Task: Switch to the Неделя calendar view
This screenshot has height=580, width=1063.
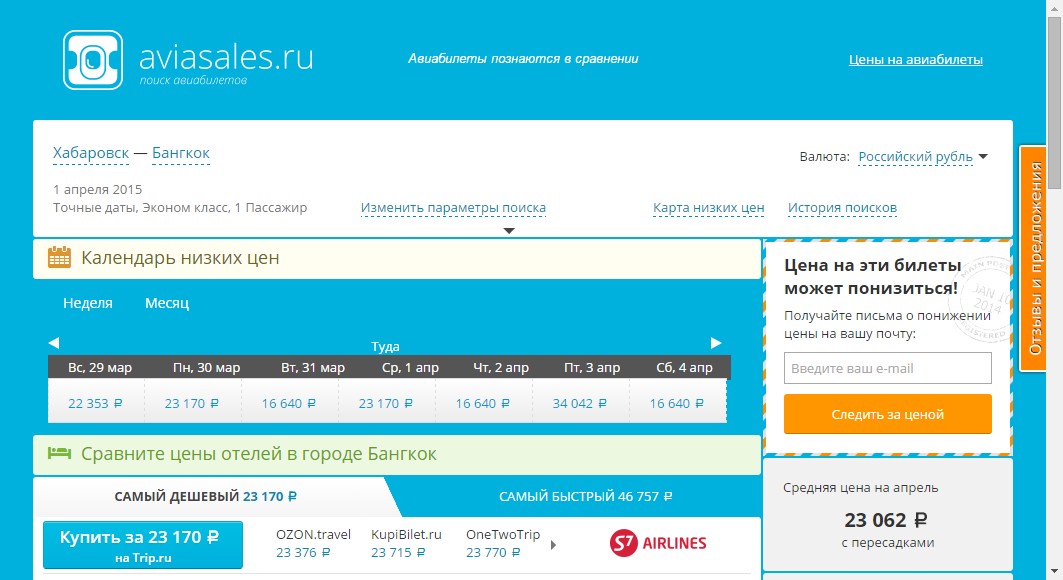Action: click(88, 303)
